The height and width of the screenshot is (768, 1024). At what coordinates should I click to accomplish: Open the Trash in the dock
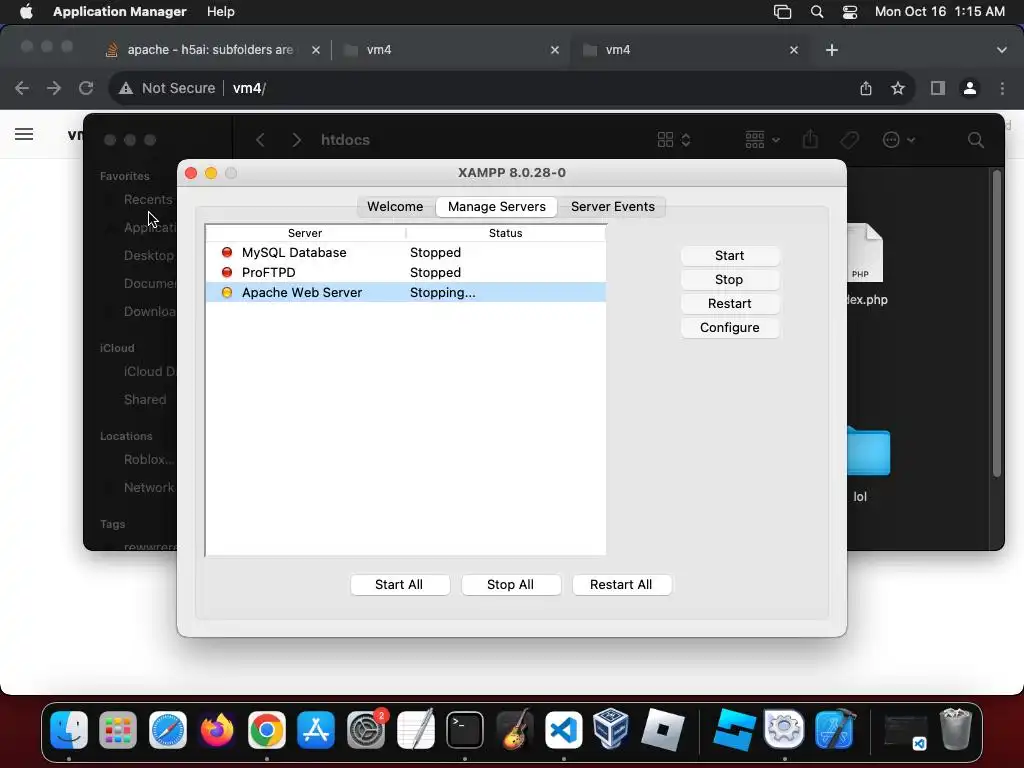point(955,729)
